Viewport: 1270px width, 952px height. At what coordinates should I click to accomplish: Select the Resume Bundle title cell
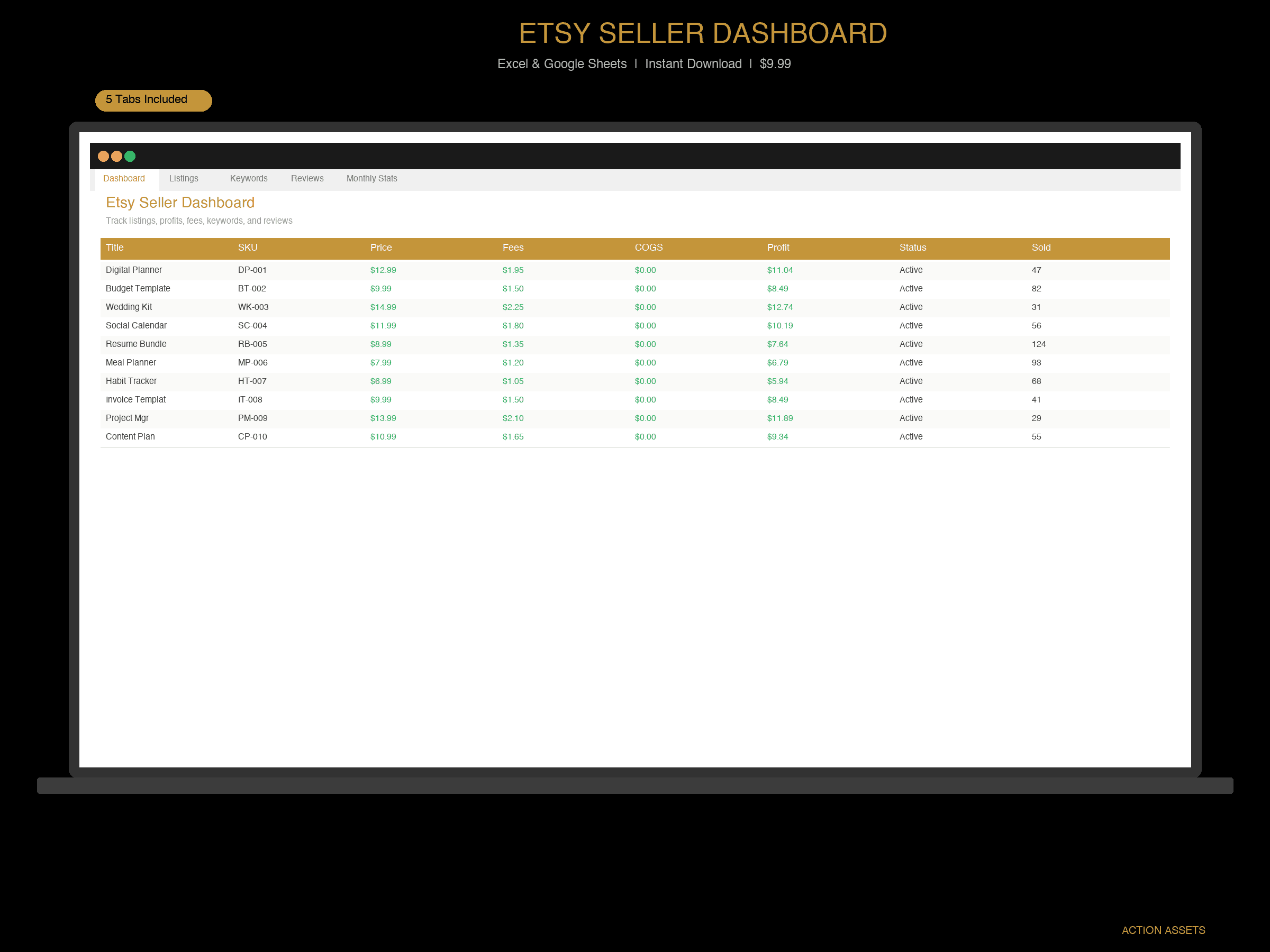coord(136,344)
